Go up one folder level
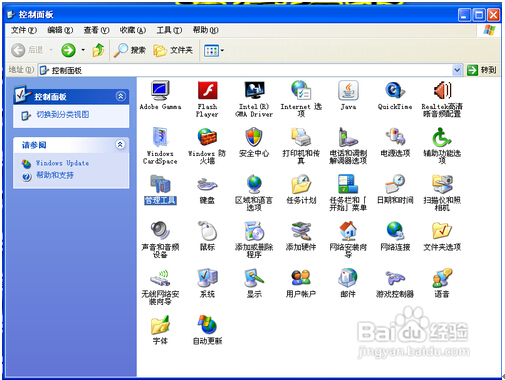Viewport: 505px width, 380px height. (x=98, y=50)
